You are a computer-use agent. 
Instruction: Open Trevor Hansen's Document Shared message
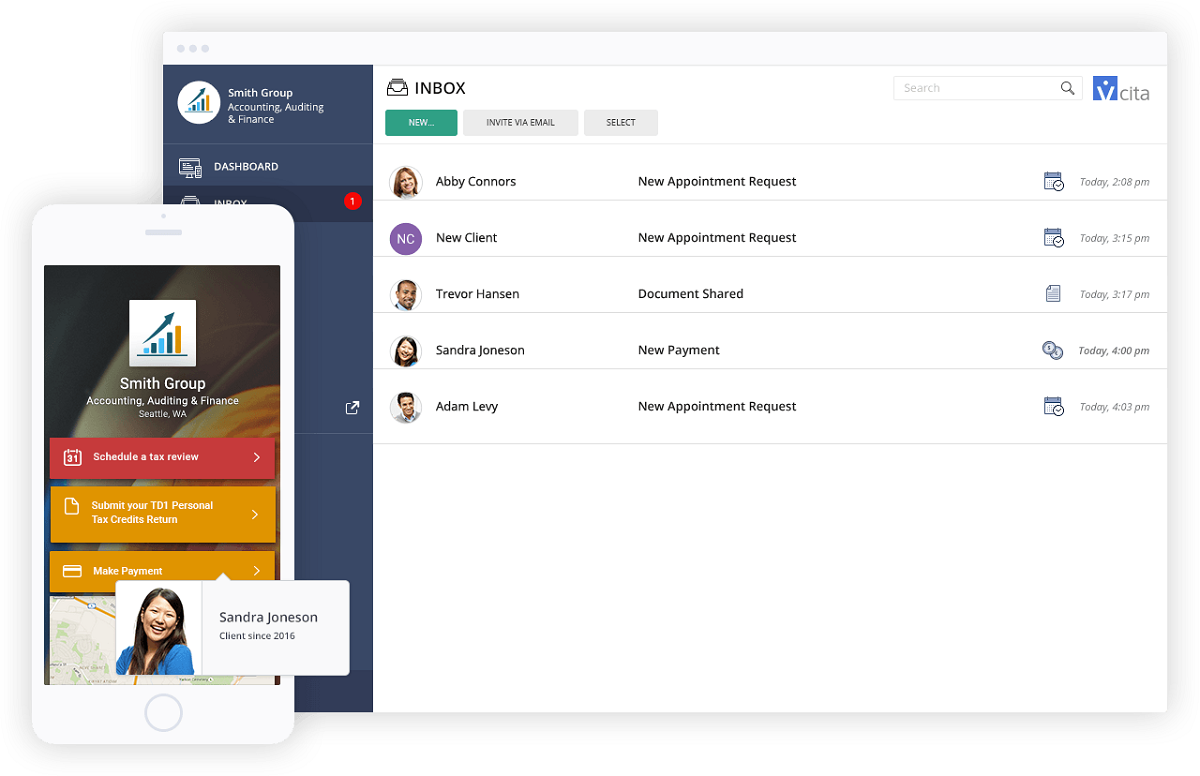click(690, 294)
